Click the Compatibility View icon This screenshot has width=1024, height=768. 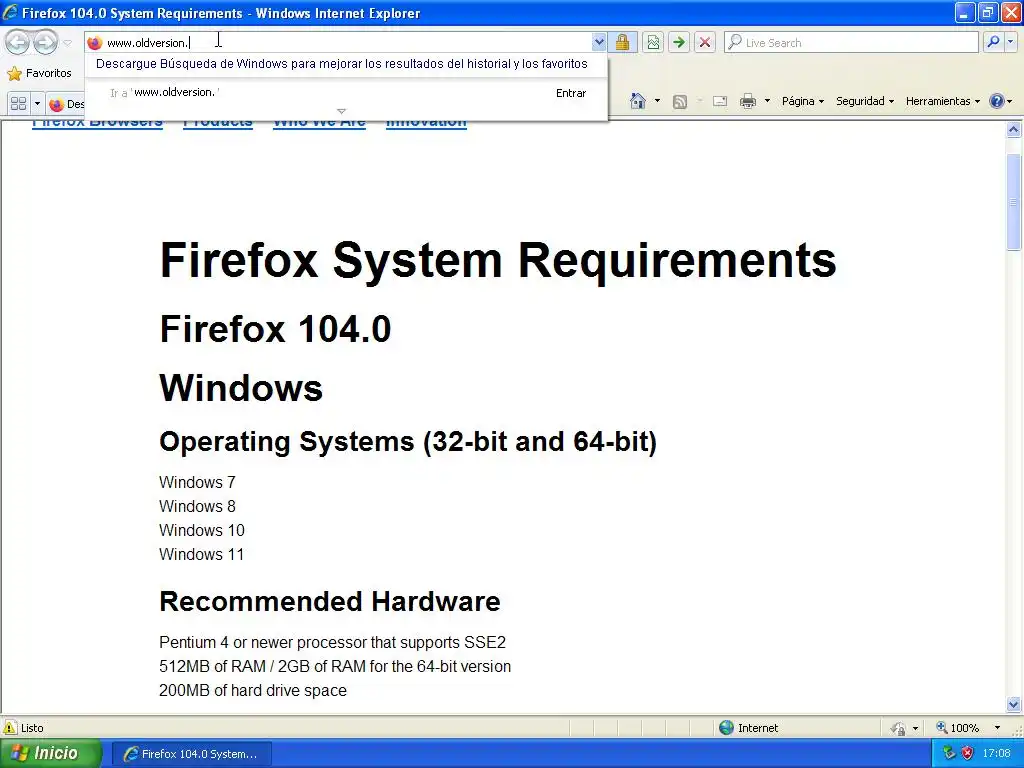click(653, 42)
